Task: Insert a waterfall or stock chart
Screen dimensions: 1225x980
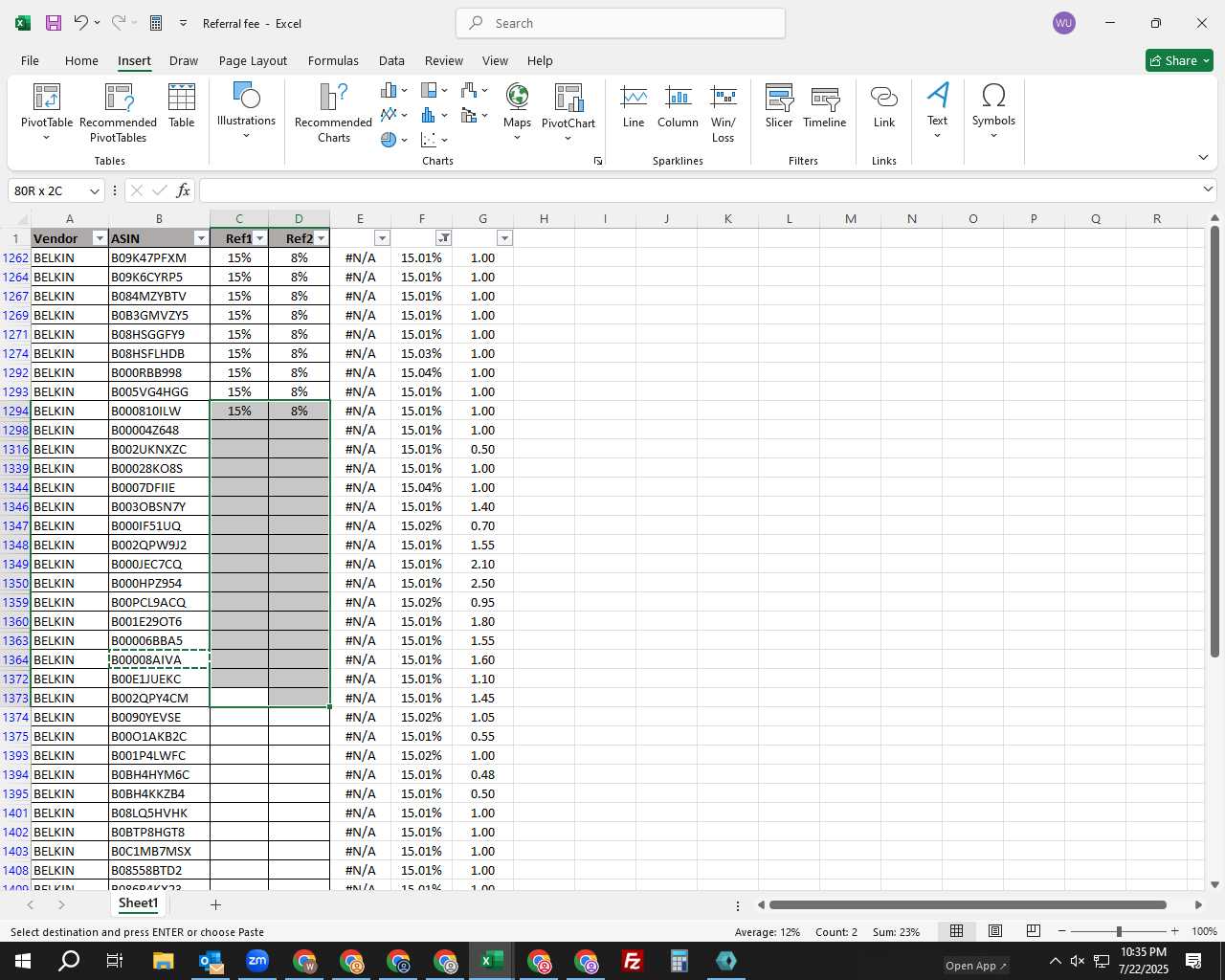Action: tap(474, 90)
